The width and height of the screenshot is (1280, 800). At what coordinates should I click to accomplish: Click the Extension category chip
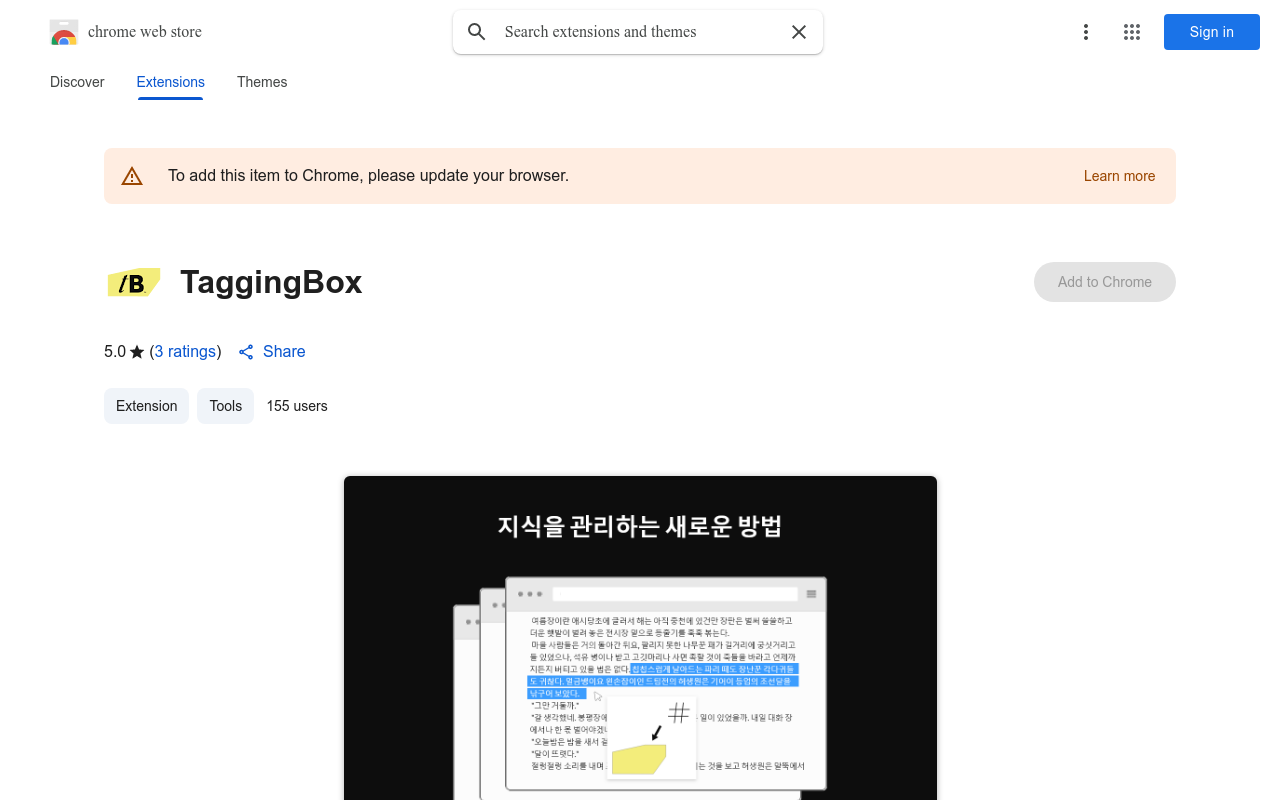tap(146, 406)
